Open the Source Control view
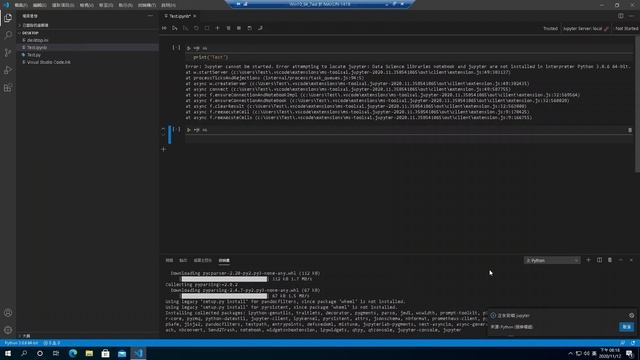 (8, 53)
